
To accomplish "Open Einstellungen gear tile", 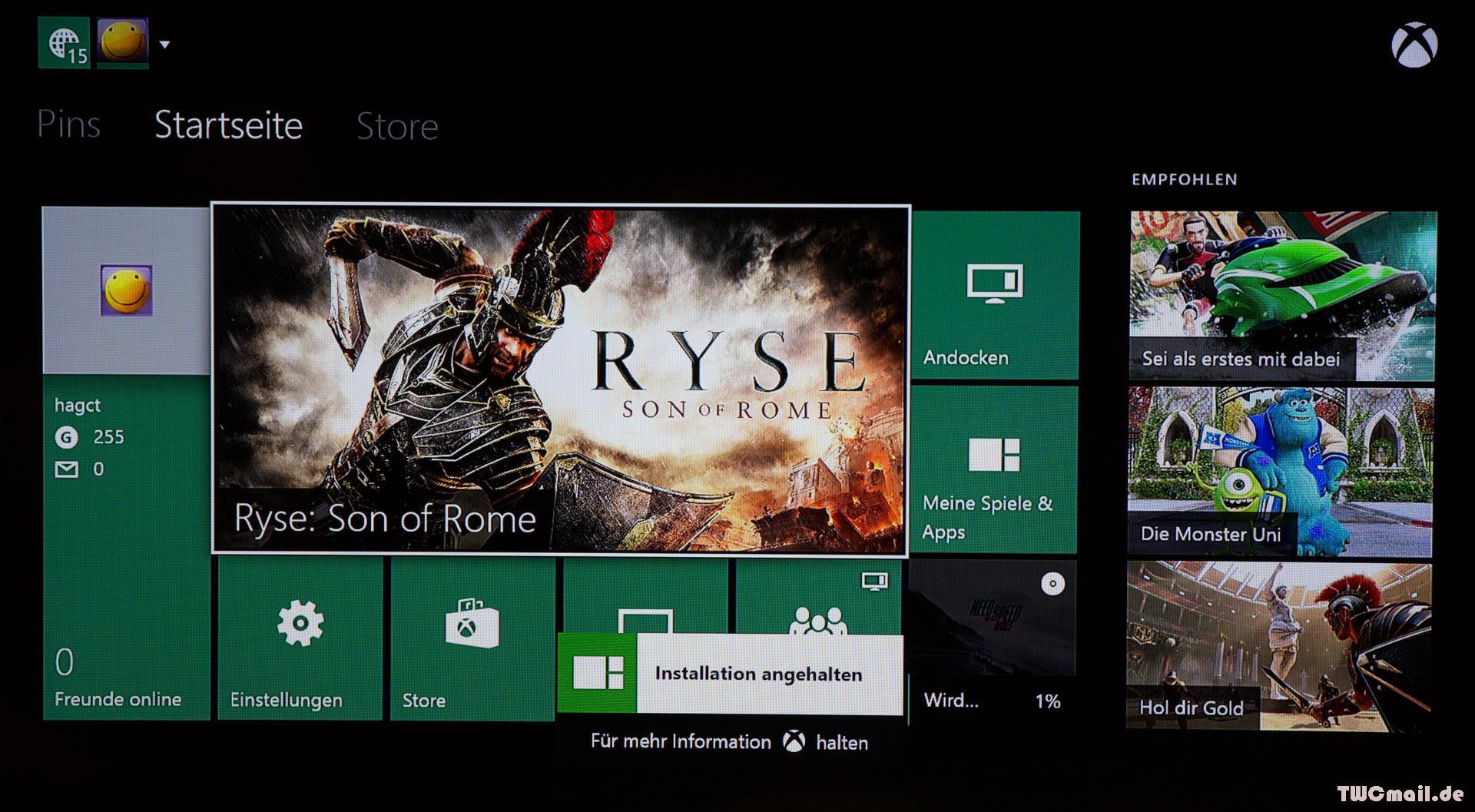I will [x=300, y=639].
